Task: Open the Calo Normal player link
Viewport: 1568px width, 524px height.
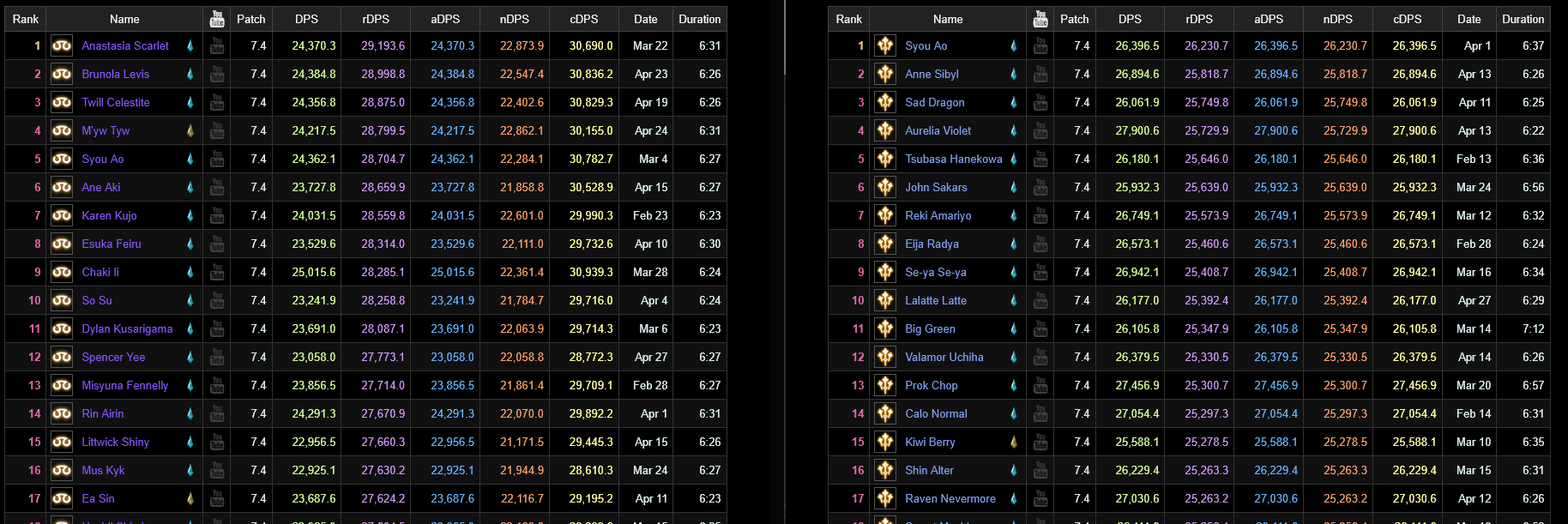Action: pos(936,413)
